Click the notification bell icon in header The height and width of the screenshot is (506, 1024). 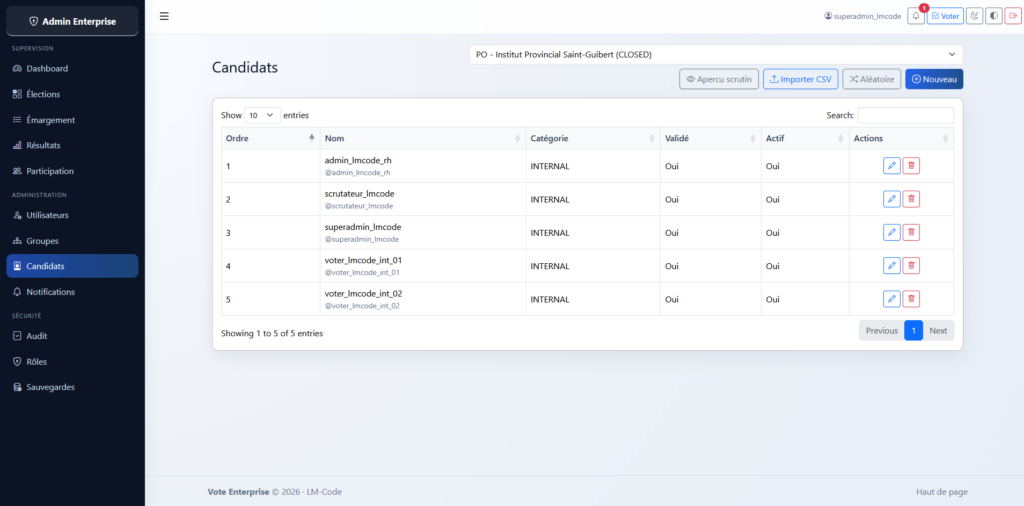[x=916, y=16]
